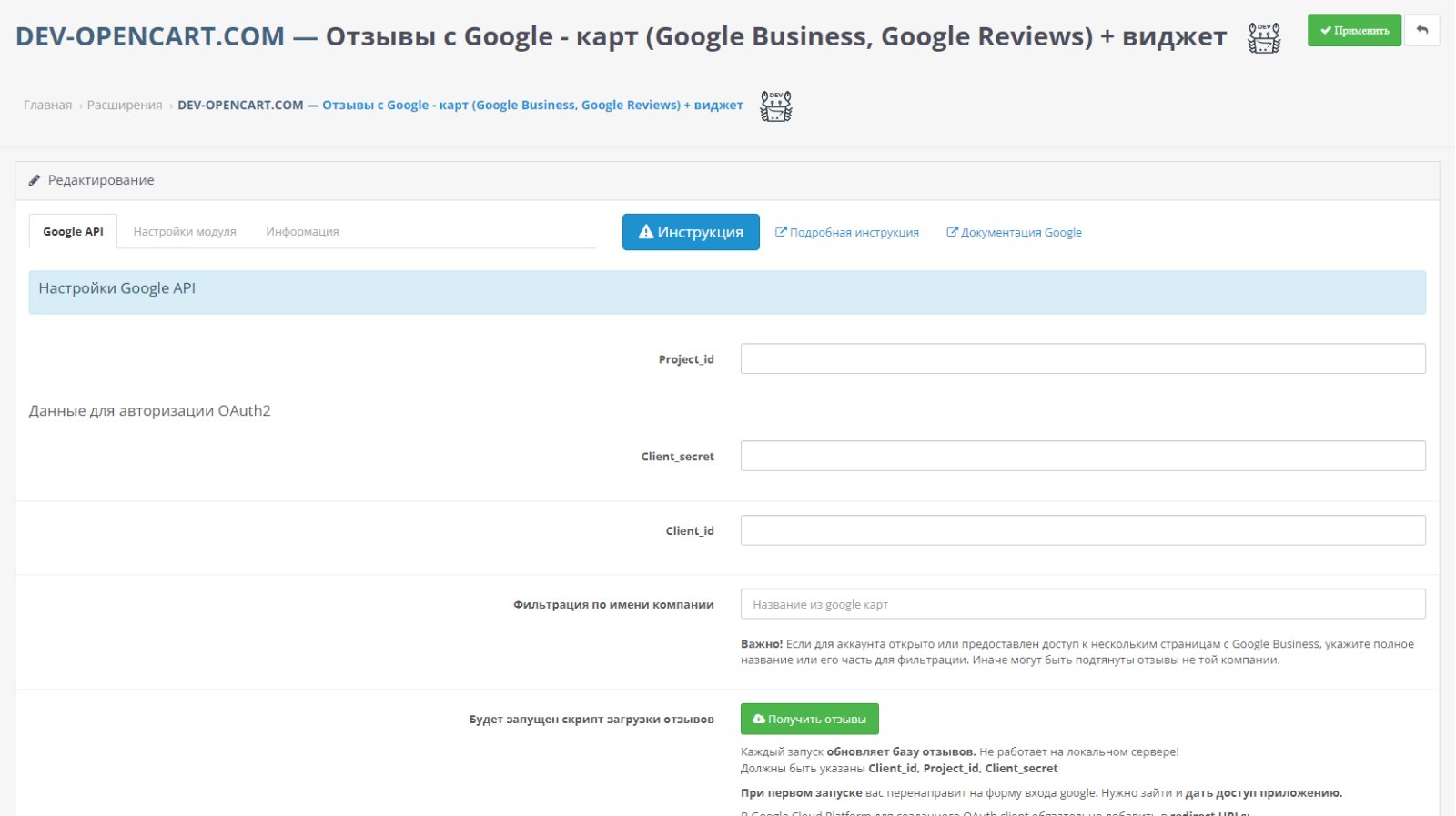
Task: Open the Расширения breadcrumb link
Action: coord(125,106)
